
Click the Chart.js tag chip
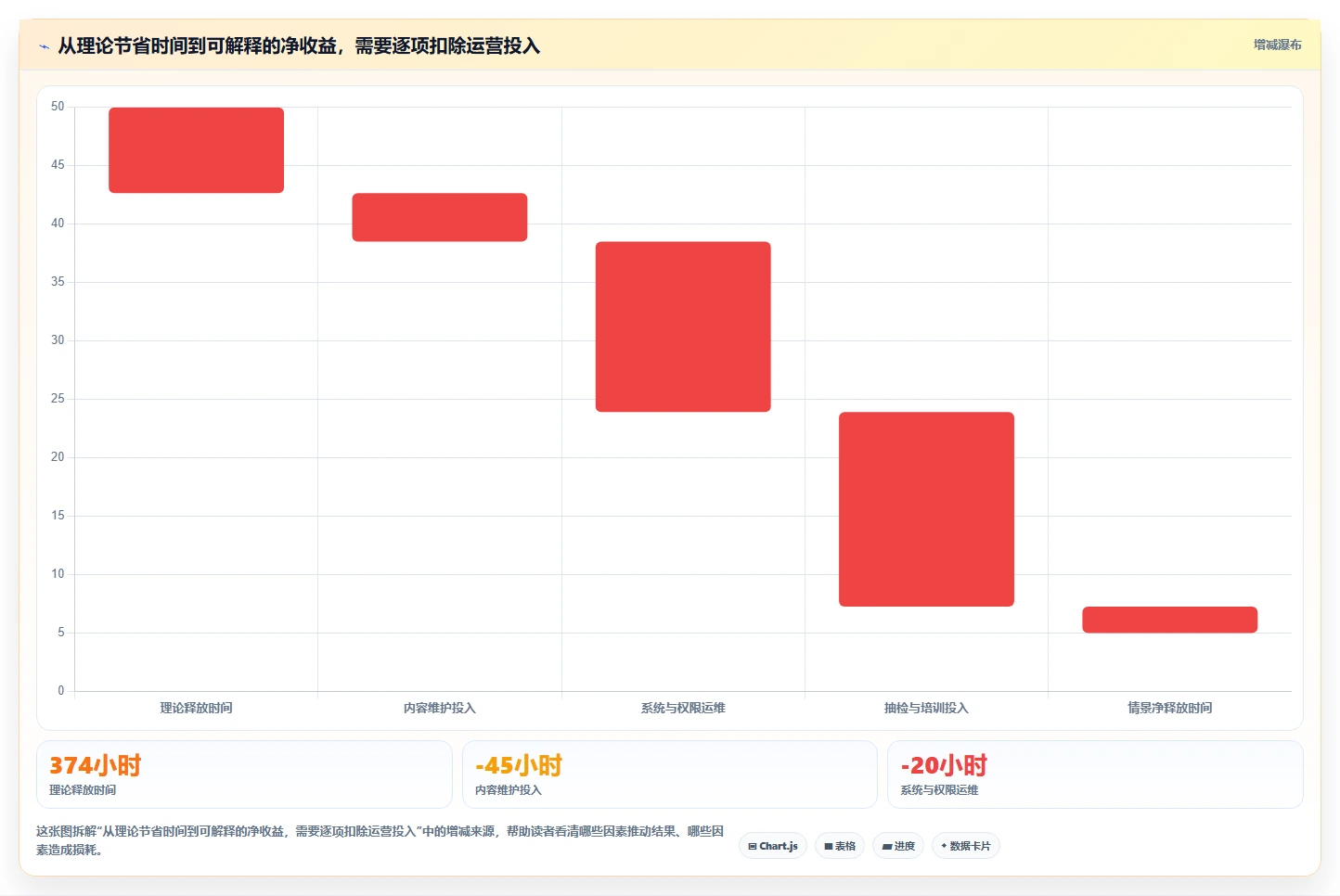(x=773, y=846)
